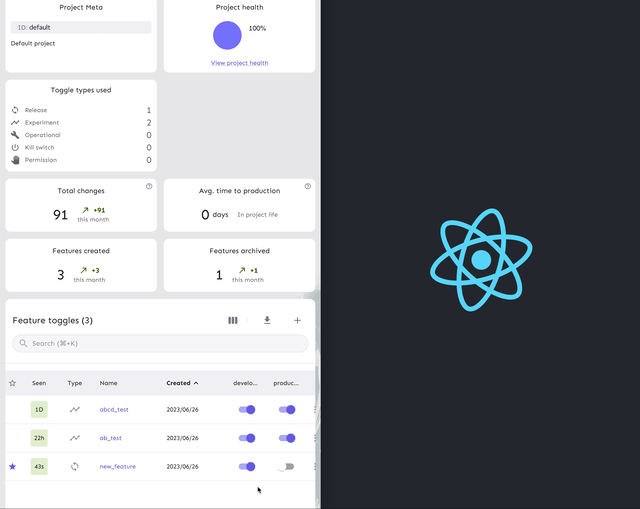Screen dimensions: 640x509
Task: Open Avg. time to production help icon
Action: coord(307,186)
